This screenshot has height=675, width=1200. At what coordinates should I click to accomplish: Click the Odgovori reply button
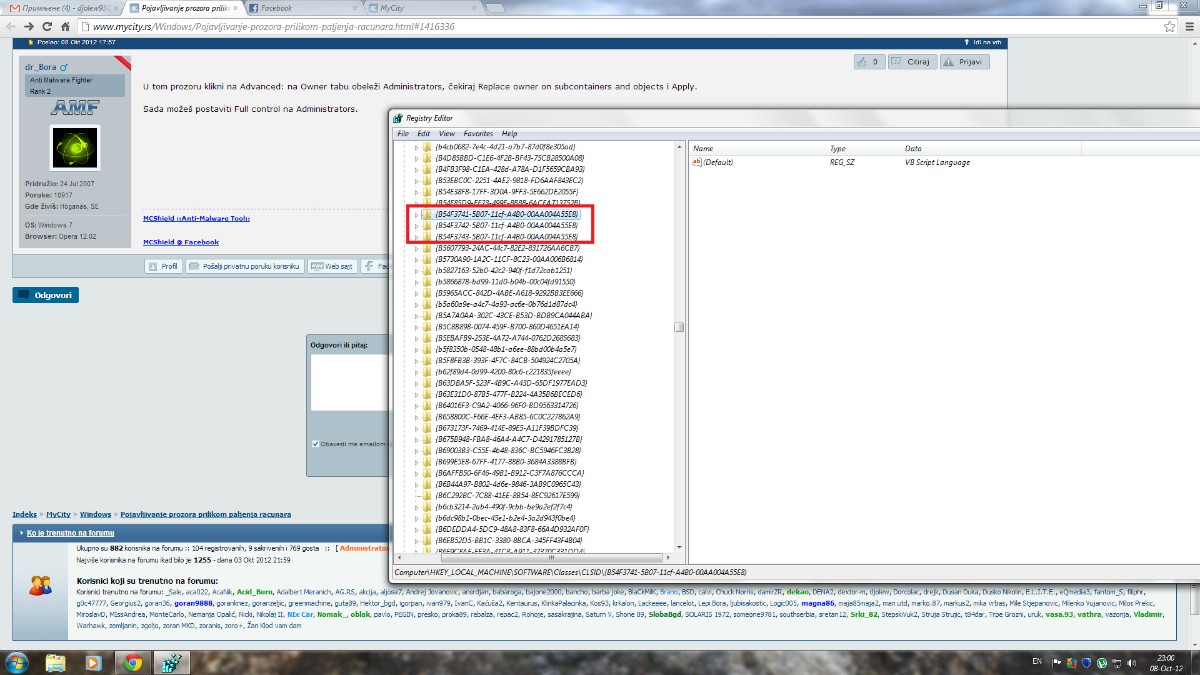[x=45, y=295]
